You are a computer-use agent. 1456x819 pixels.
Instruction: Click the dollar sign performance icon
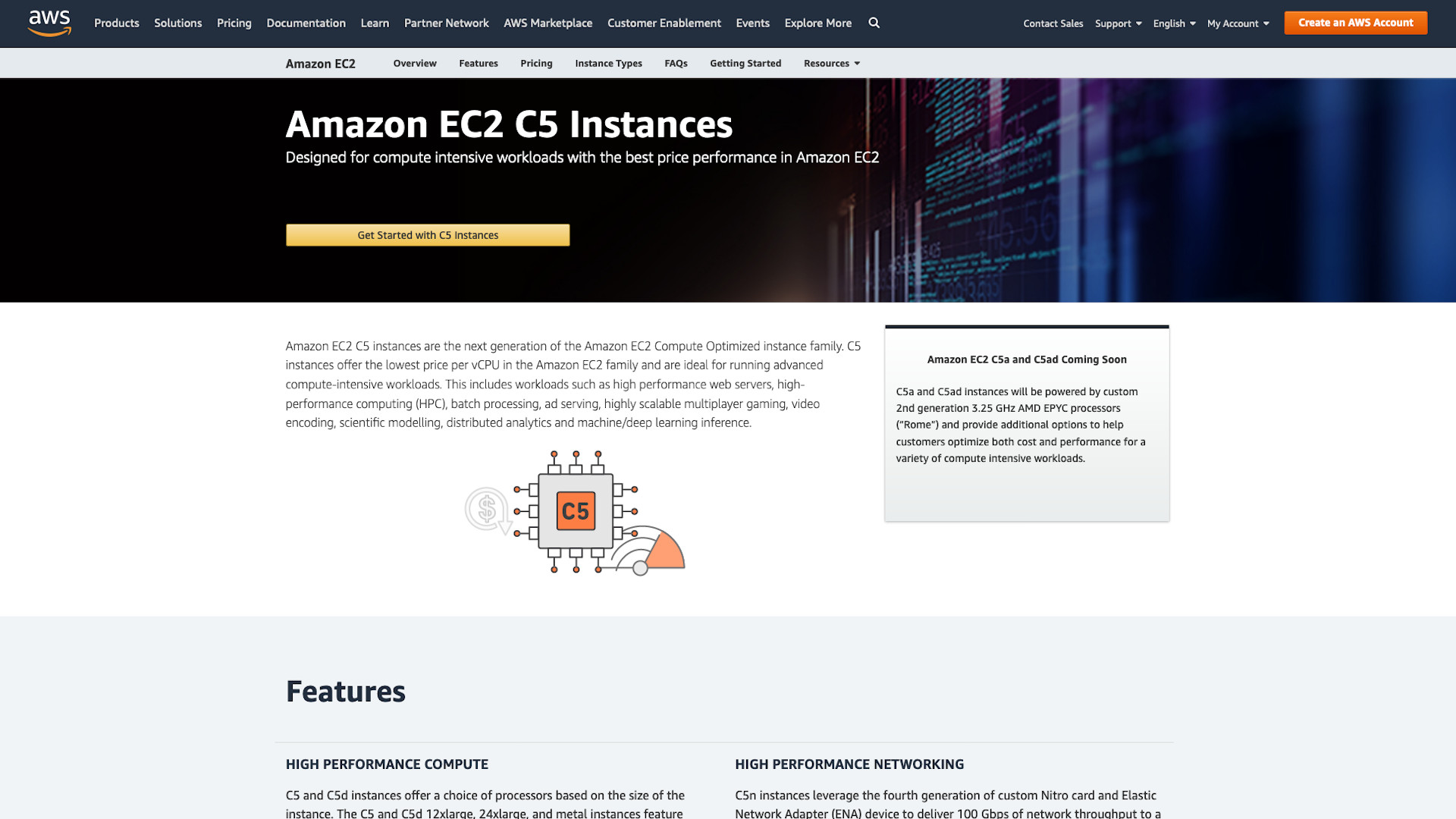(486, 510)
